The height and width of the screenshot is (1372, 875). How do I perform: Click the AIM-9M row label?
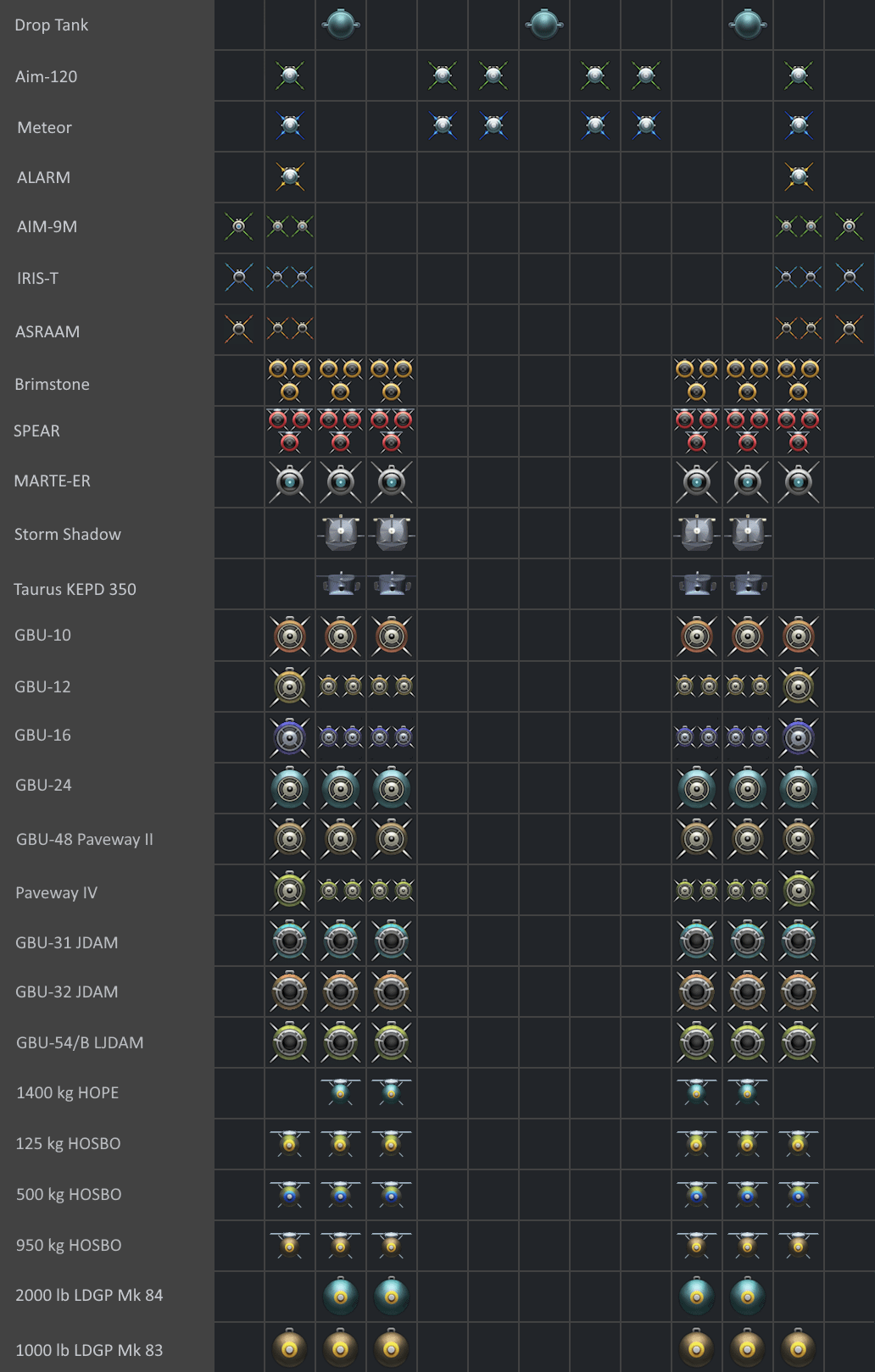[47, 226]
